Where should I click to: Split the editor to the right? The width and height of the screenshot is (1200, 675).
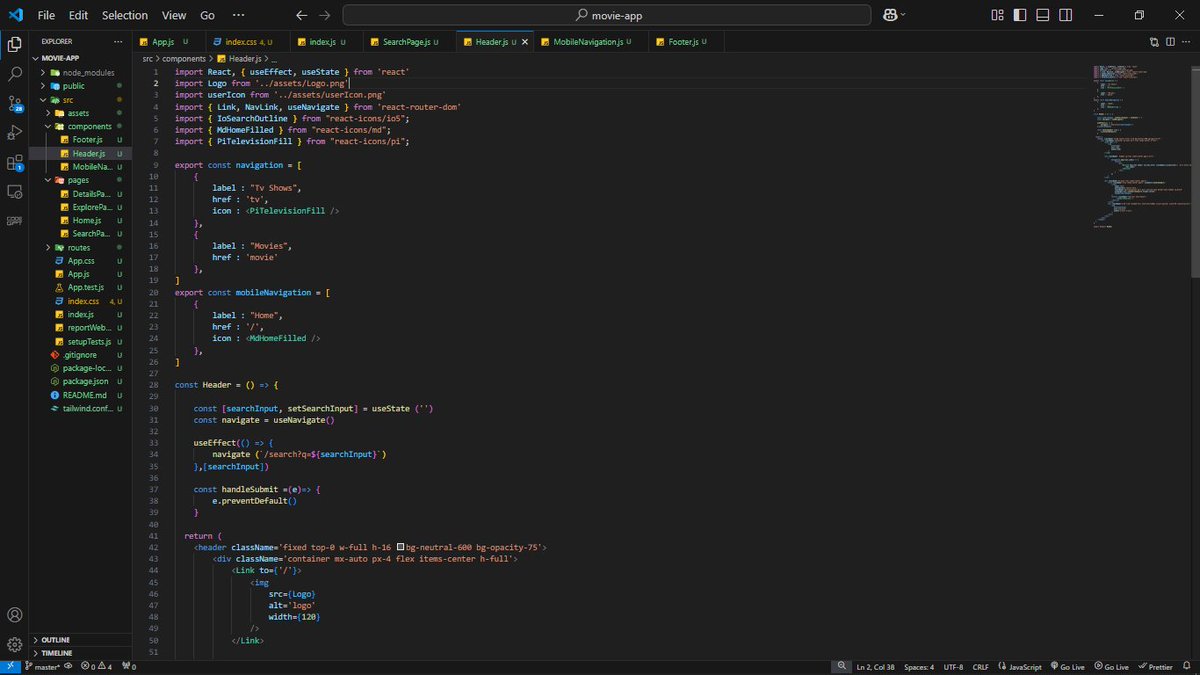[1170, 42]
